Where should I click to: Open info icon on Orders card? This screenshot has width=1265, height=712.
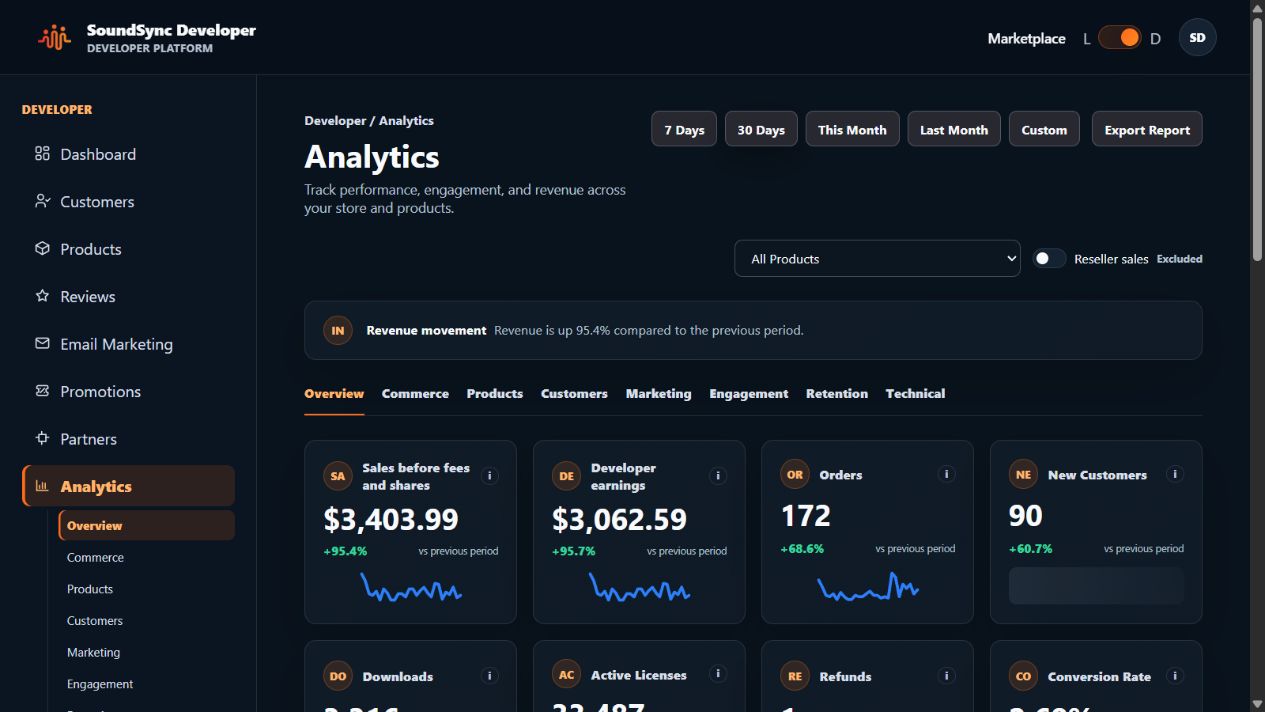click(947, 474)
